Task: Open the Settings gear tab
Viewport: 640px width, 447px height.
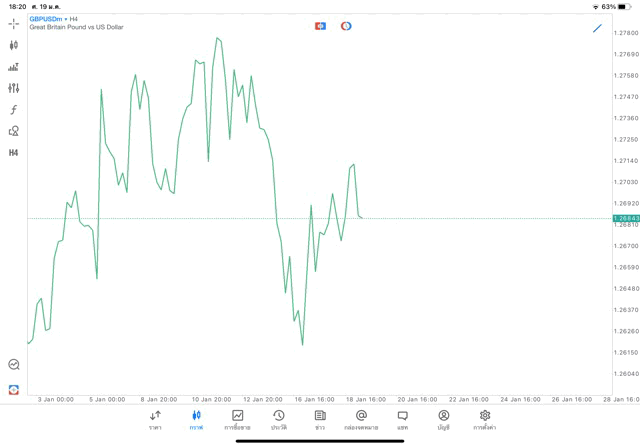Action: click(x=485, y=419)
